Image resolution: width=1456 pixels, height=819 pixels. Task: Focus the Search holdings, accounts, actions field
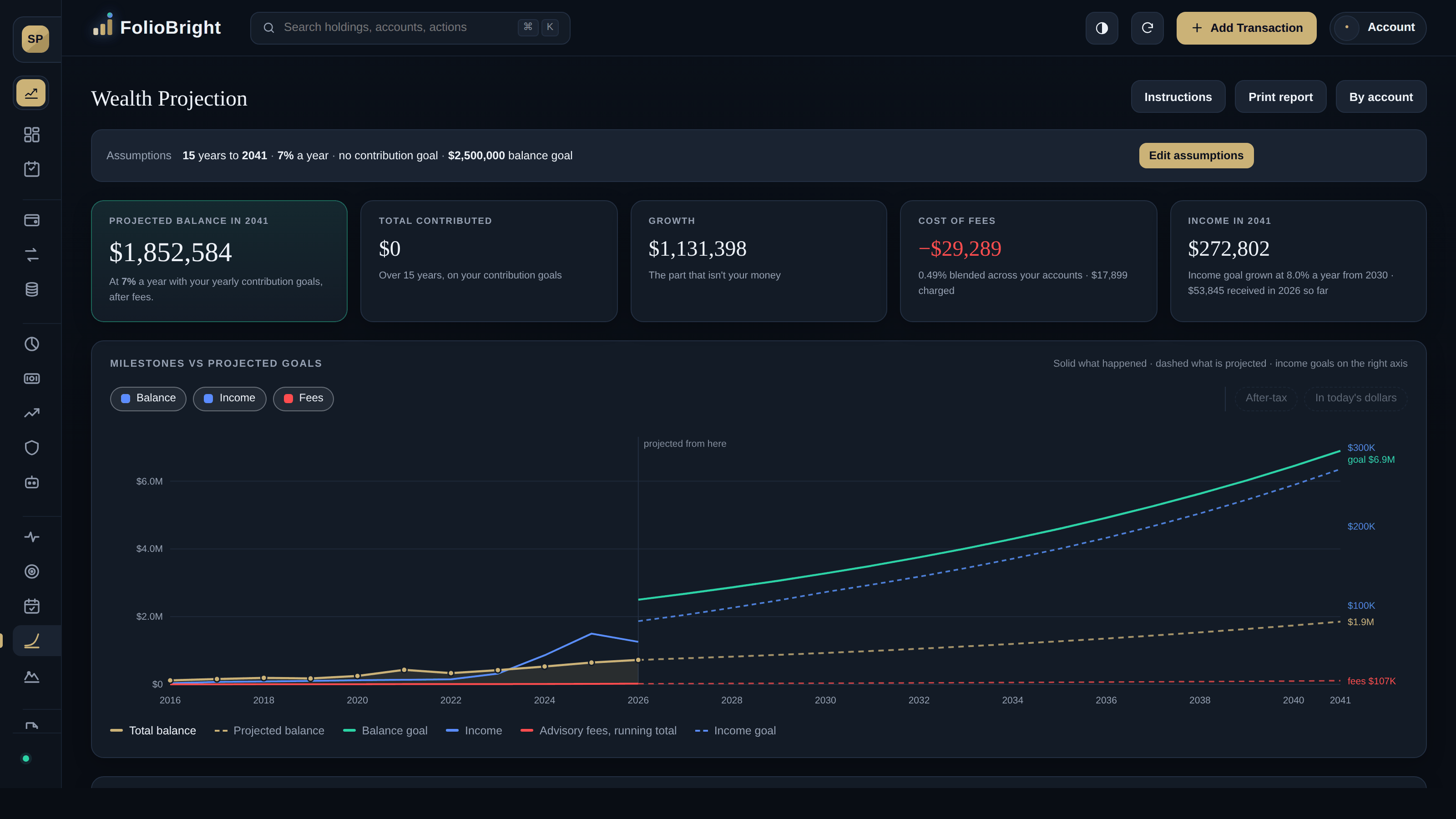pyautogui.click(x=410, y=28)
